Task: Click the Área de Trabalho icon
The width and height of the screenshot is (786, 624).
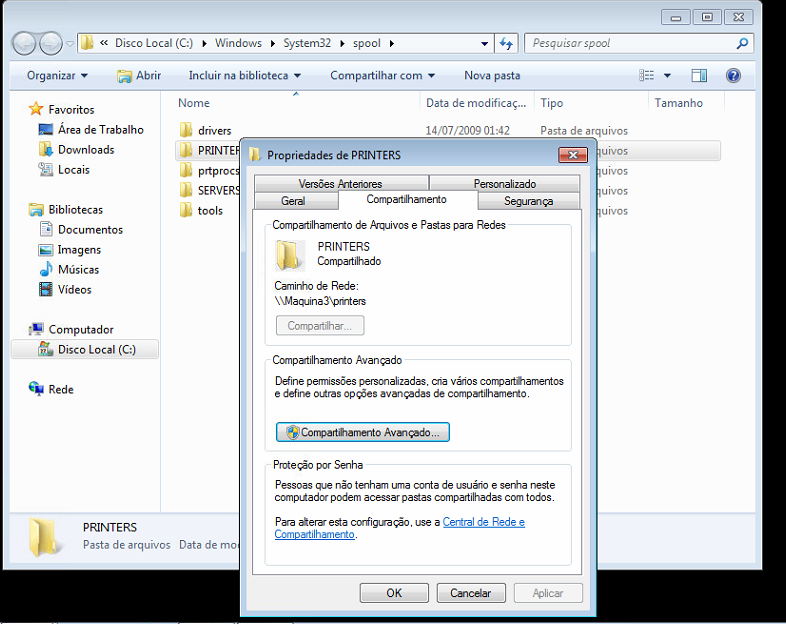Action: pos(46,129)
